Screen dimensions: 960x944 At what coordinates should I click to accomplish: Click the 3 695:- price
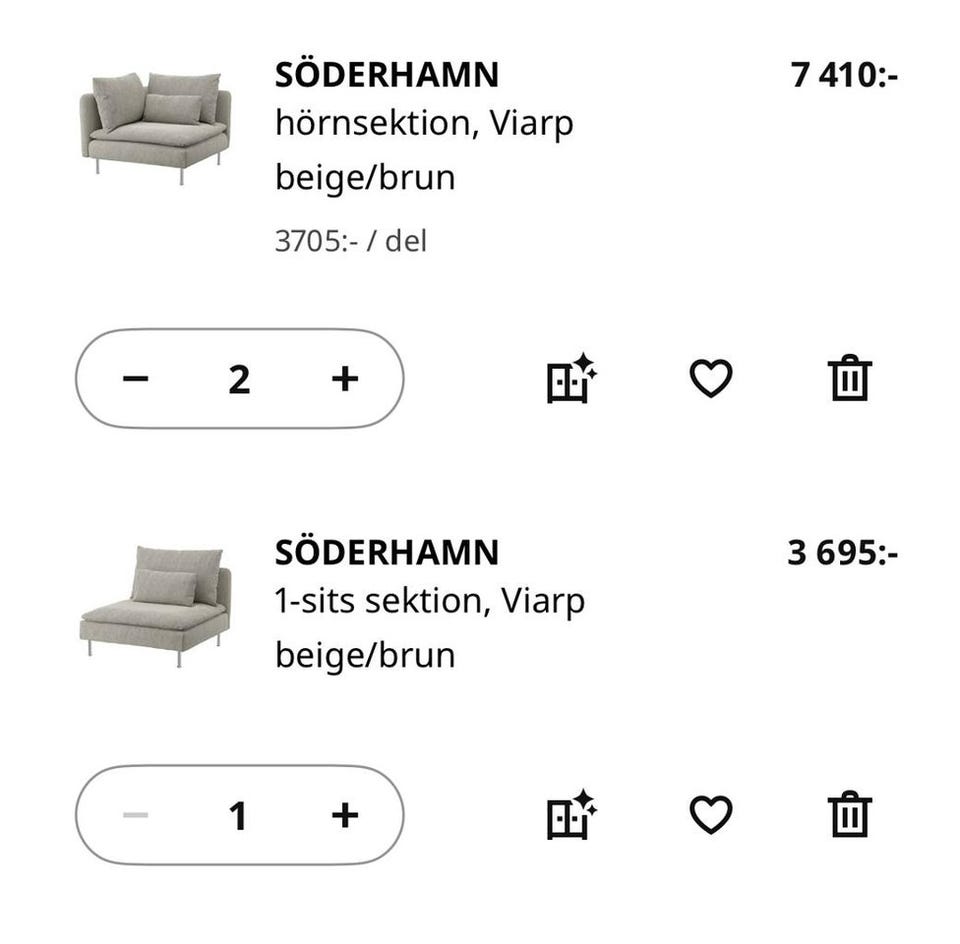tap(842, 552)
